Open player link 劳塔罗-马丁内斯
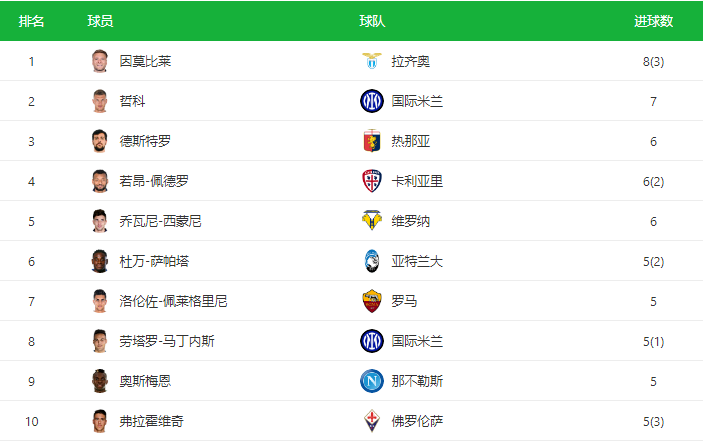Image resolution: width=703 pixels, height=441 pixels. pos(167,341)
